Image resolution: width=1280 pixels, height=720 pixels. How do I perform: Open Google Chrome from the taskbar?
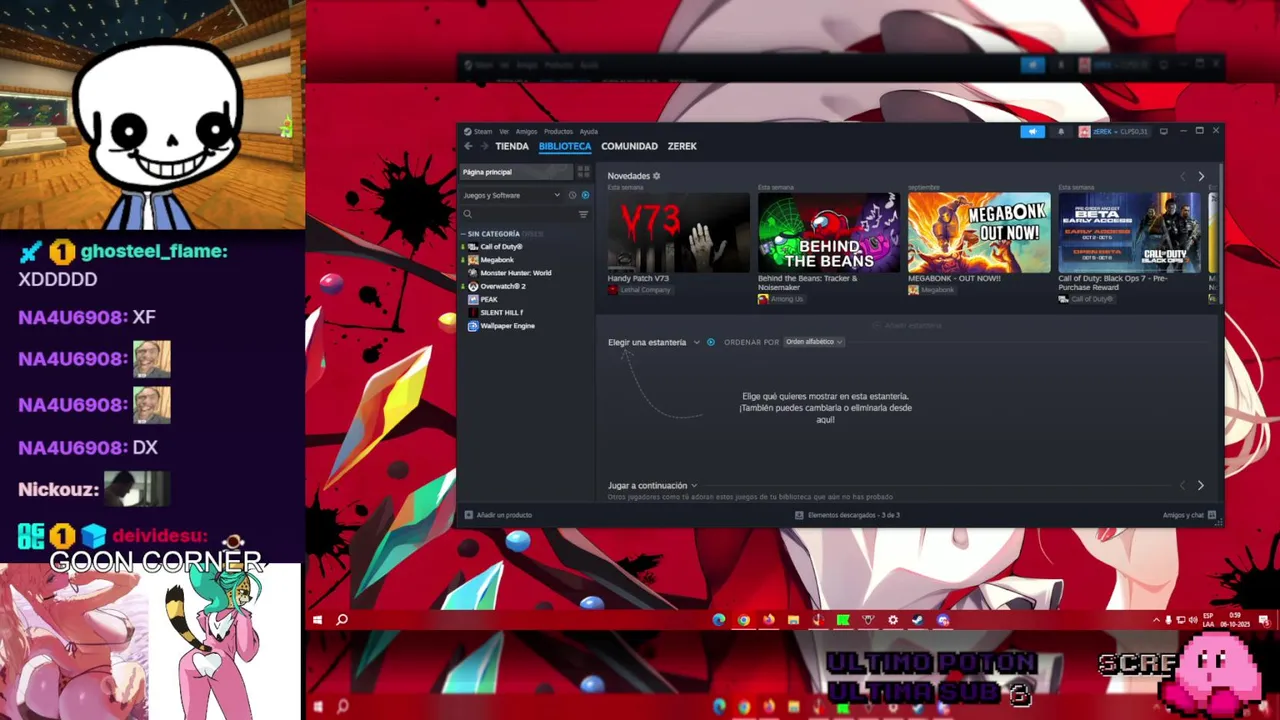(x=744, y=620)
